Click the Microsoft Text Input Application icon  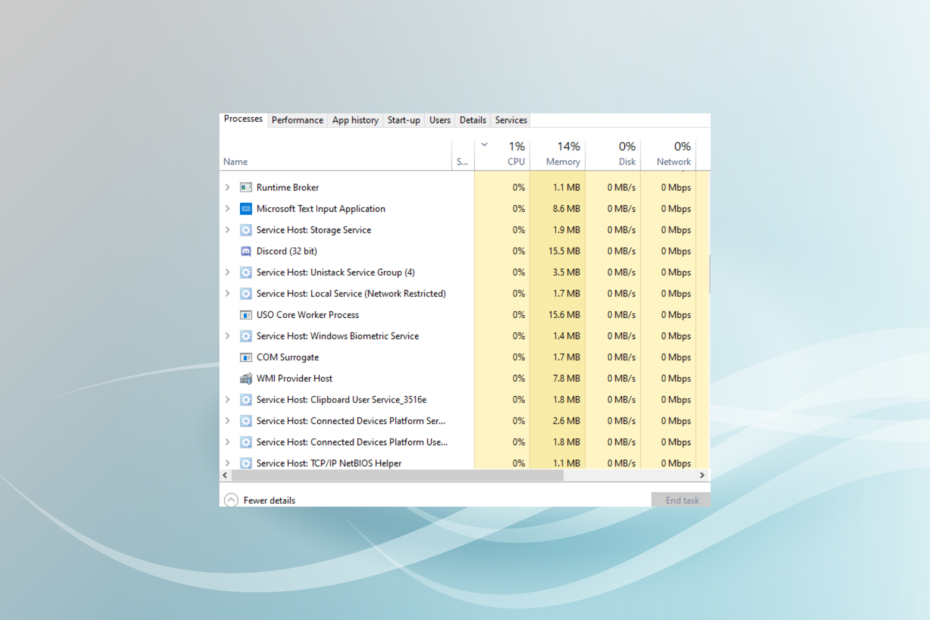click(246, 209)
